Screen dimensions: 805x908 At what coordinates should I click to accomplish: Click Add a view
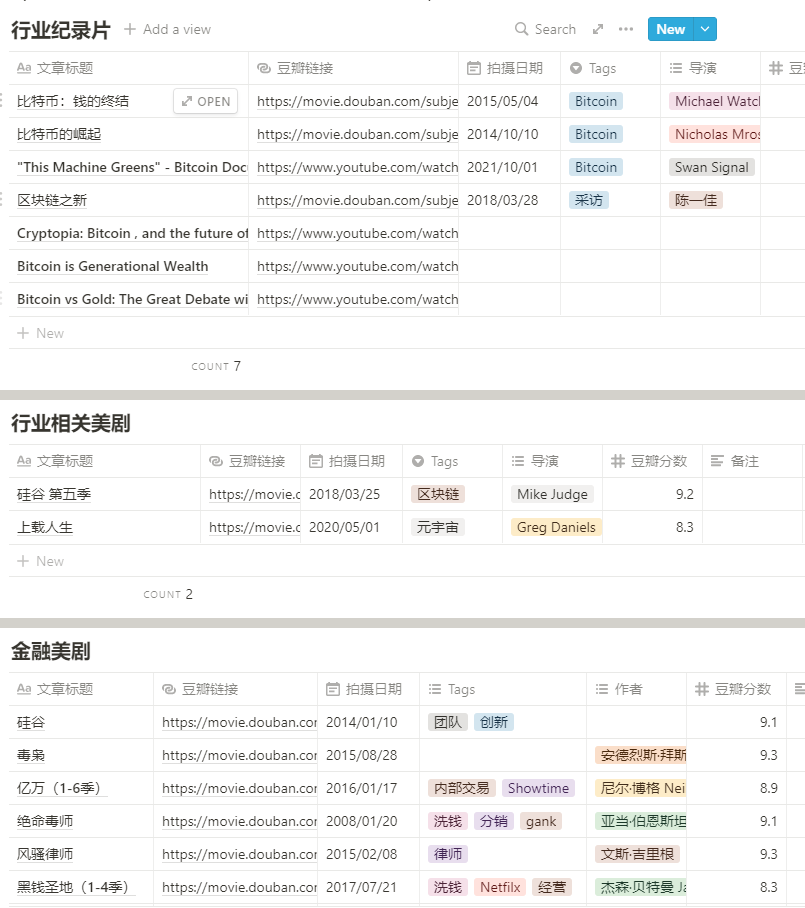pyautogui.click(x=168, y=29)
